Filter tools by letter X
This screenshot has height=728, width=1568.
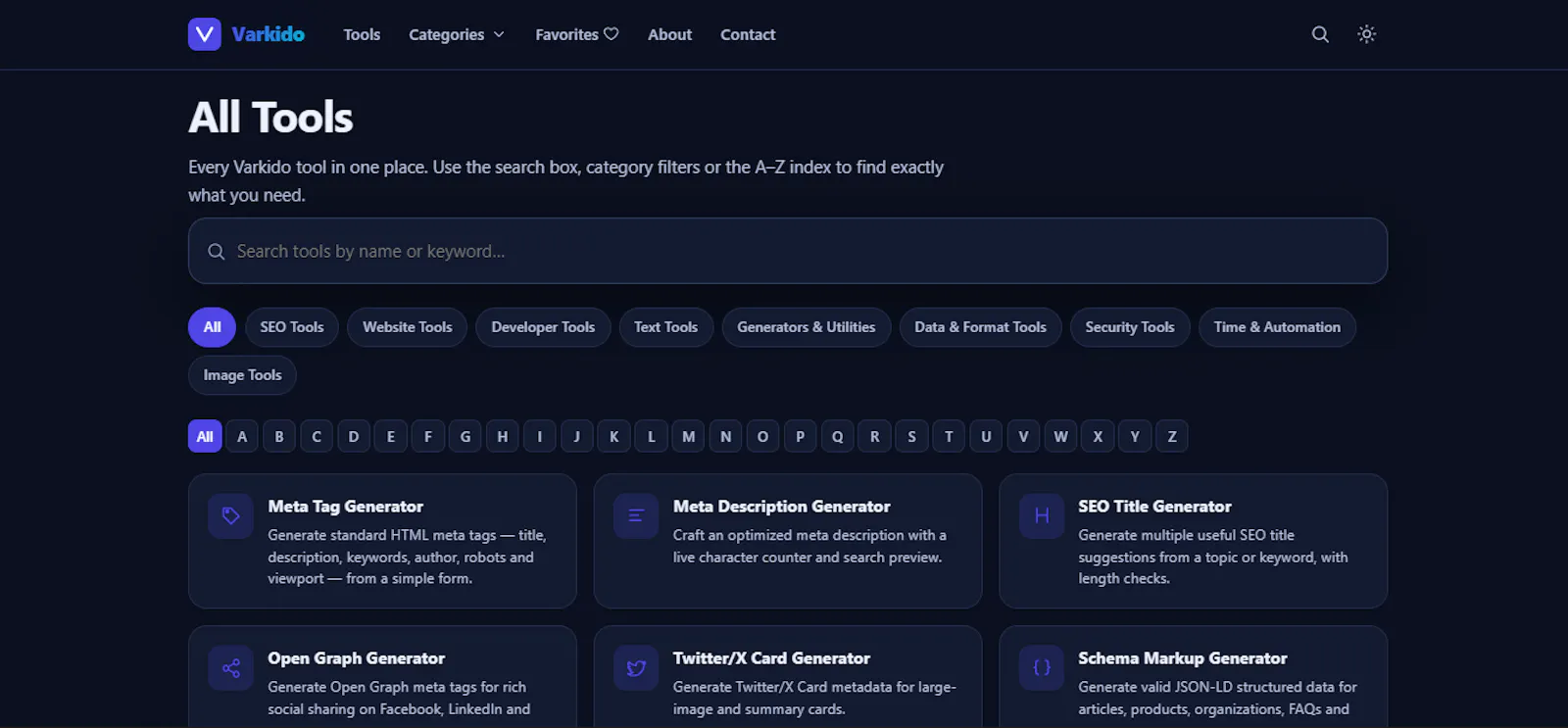tap(1098, 436)
